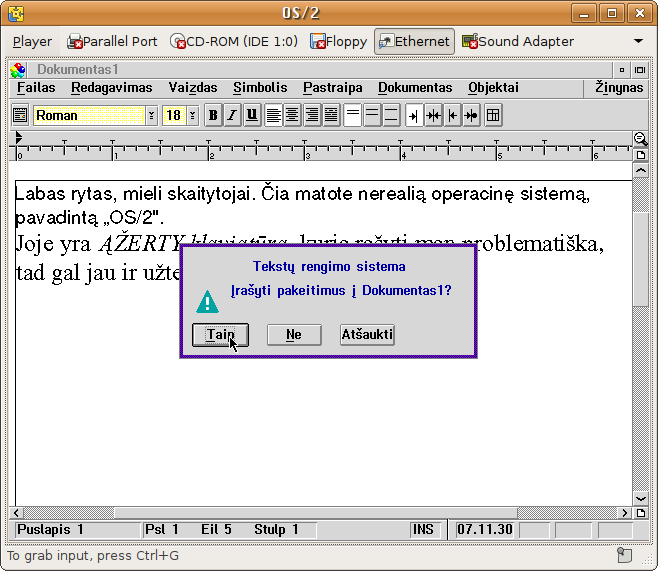Click the vertical scrollbar thumb

click(640, 260)
